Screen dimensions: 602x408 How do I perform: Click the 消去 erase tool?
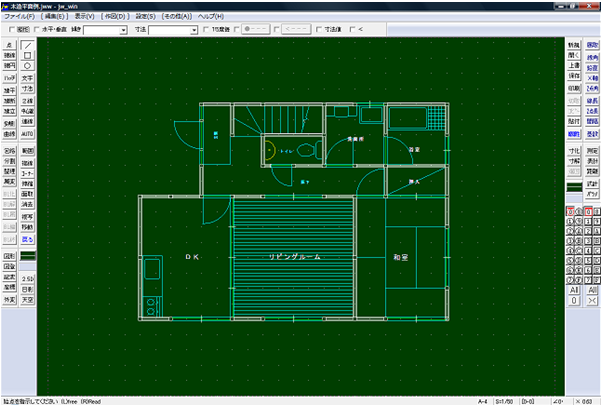(27, 203)
